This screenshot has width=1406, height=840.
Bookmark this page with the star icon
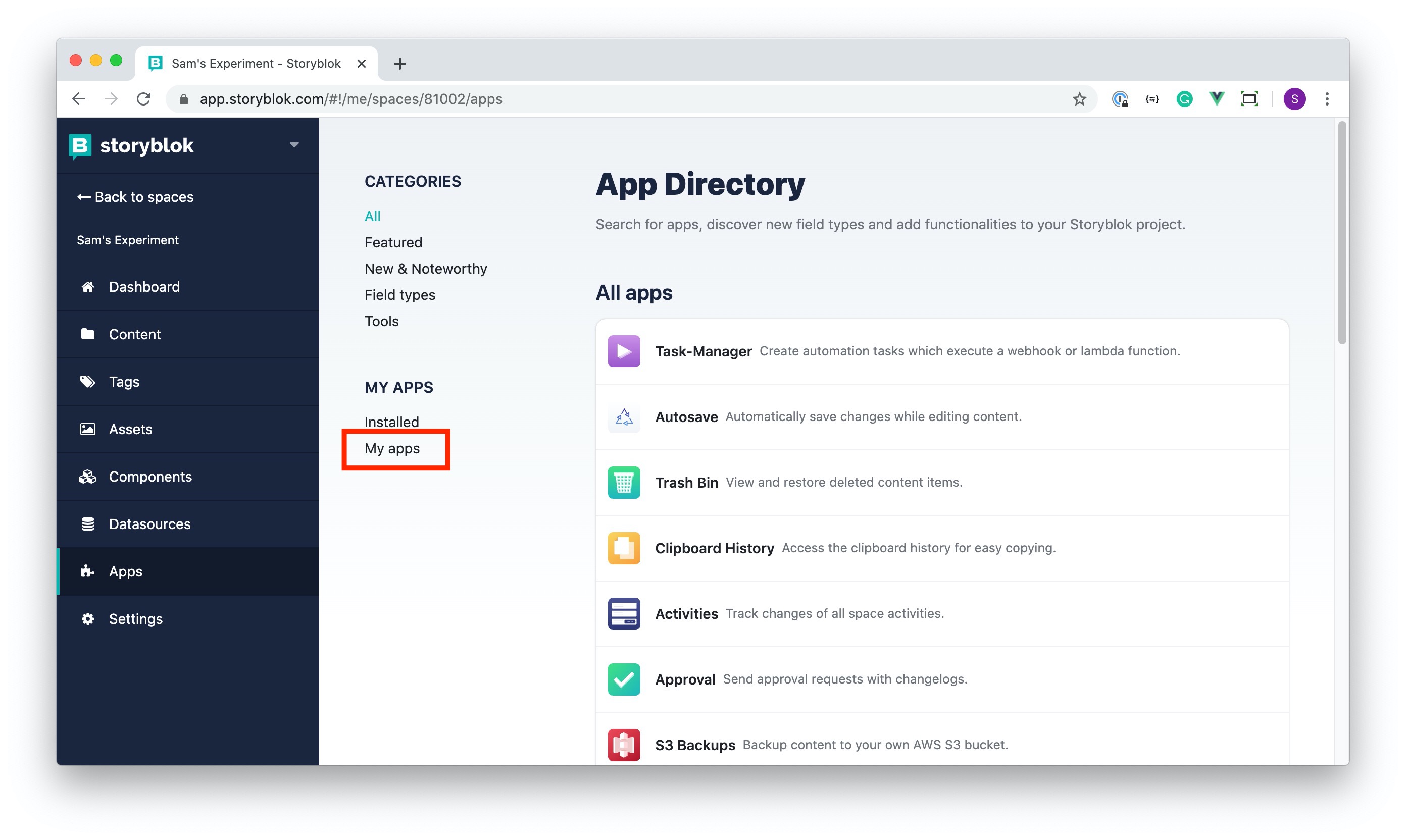pos(1079,99)
